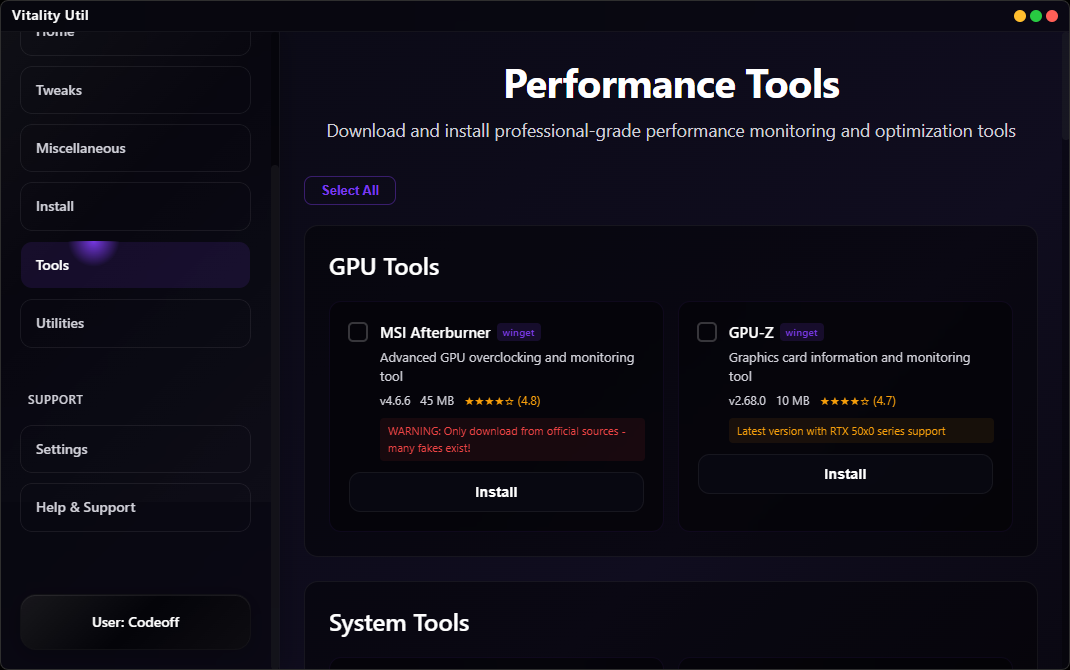Install MSI Afterburner
The height and width of the screenshot is (670, 1070).
tap(496, 491)
